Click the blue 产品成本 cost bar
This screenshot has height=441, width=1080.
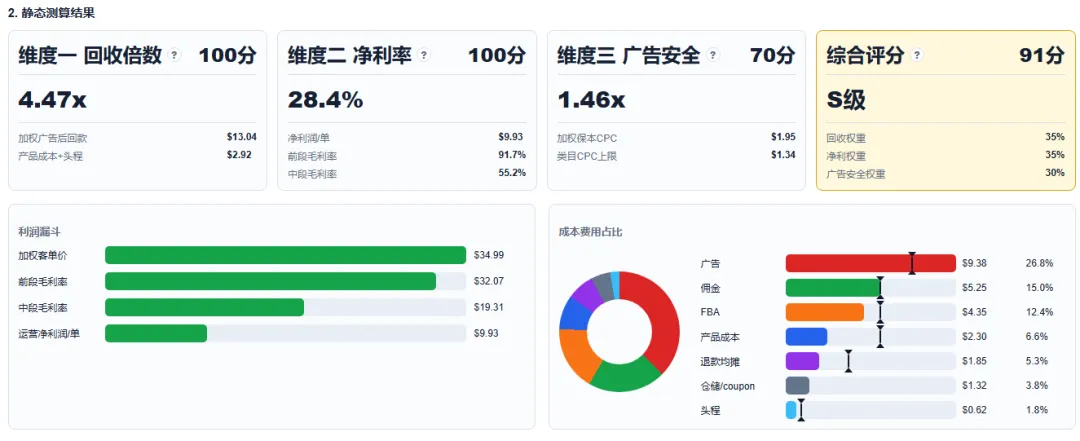(x=807, y=337)
